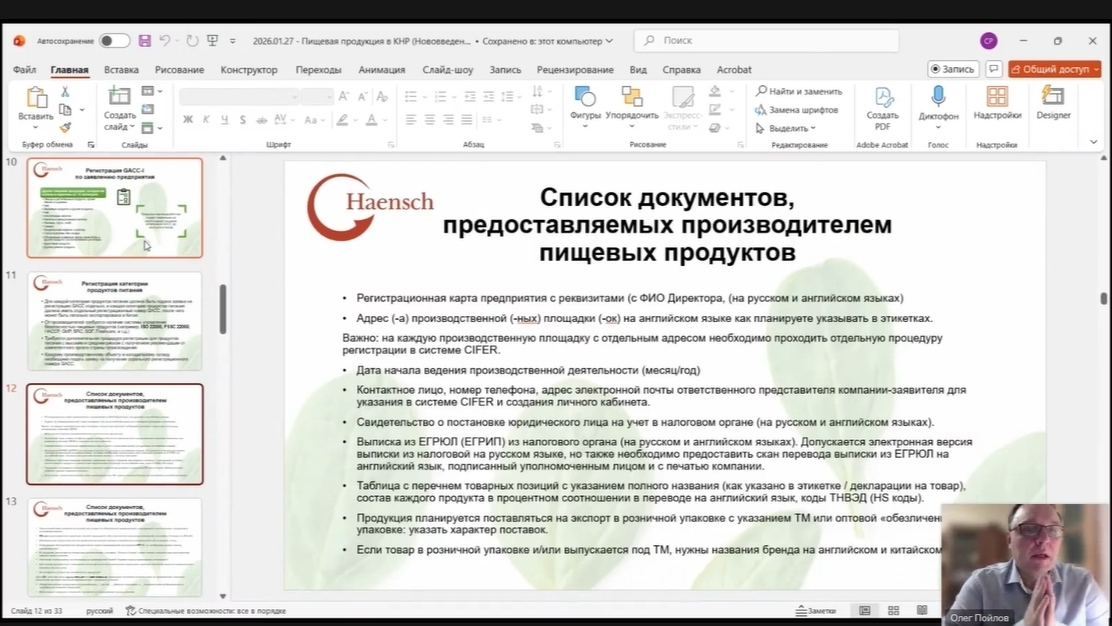Switch to slide sorter view icon

tap(893, 610)
